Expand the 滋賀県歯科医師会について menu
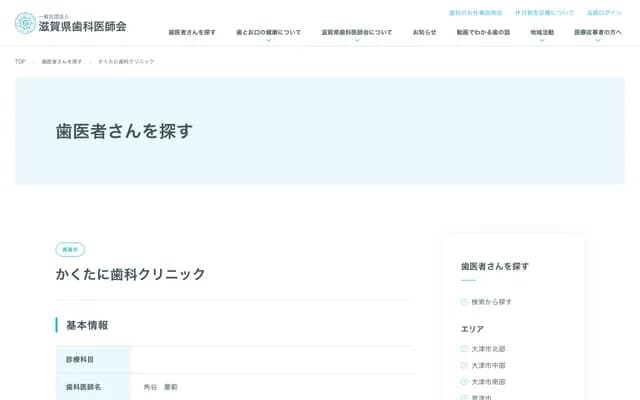This screenshot has height=400, width=640. 357,32
